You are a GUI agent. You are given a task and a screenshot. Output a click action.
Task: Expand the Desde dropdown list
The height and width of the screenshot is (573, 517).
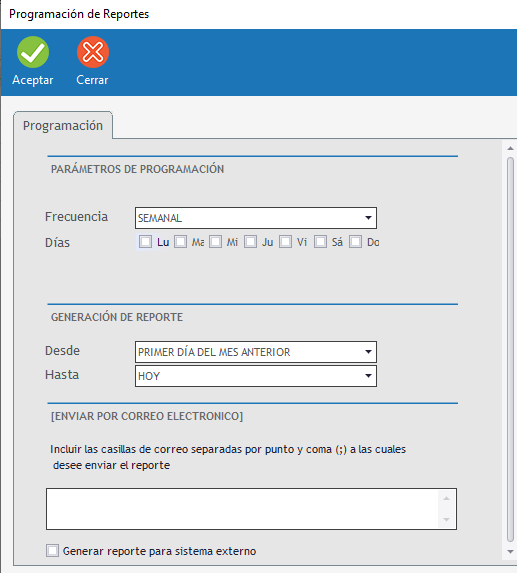(256, 352)
